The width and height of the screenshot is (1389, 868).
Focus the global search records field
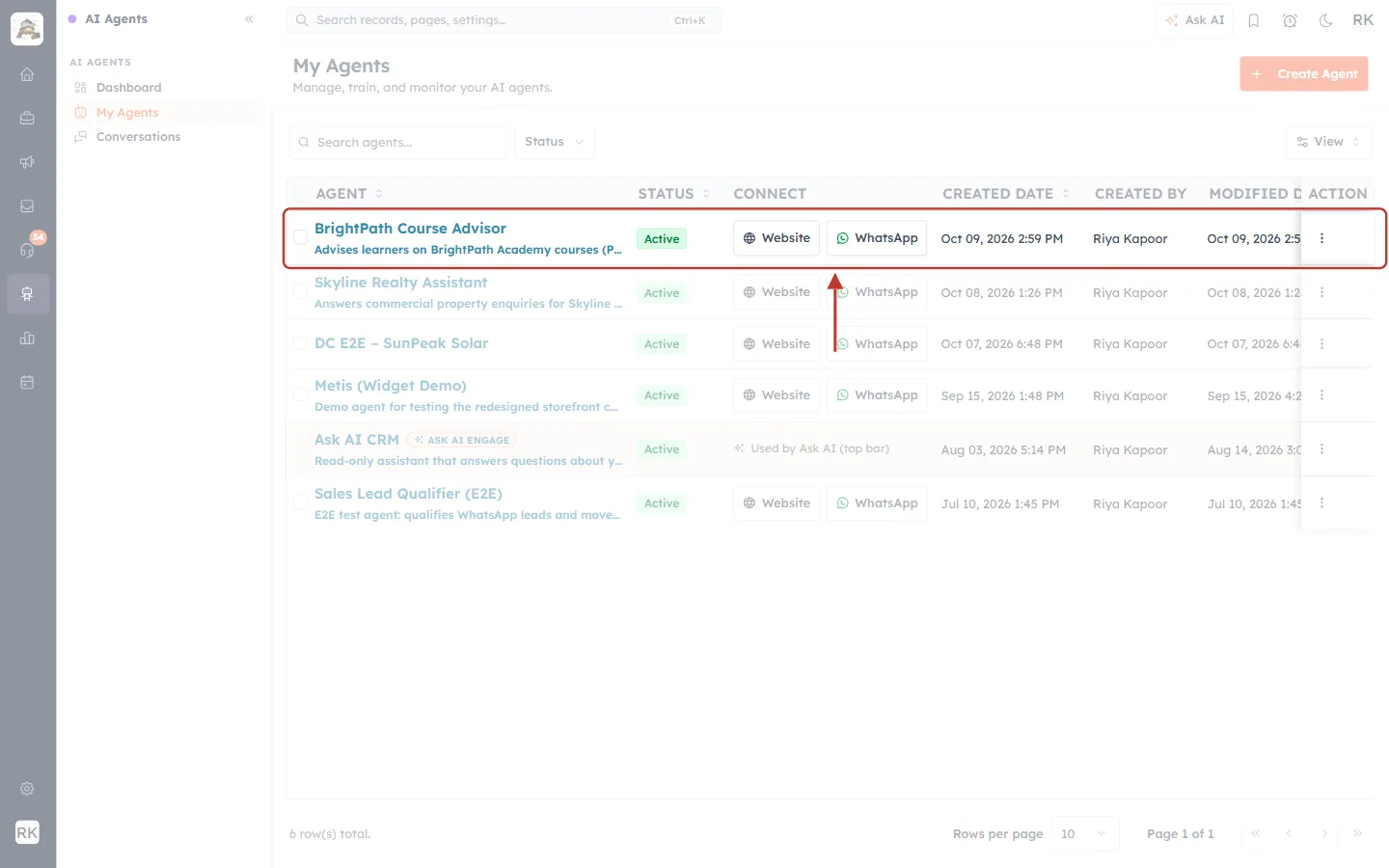tap(503, 20)
